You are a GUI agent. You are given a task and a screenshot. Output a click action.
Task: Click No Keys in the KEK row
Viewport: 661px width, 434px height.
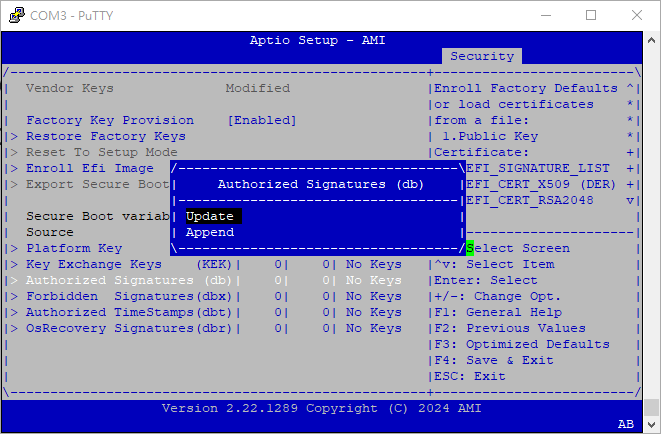[373, 264]
